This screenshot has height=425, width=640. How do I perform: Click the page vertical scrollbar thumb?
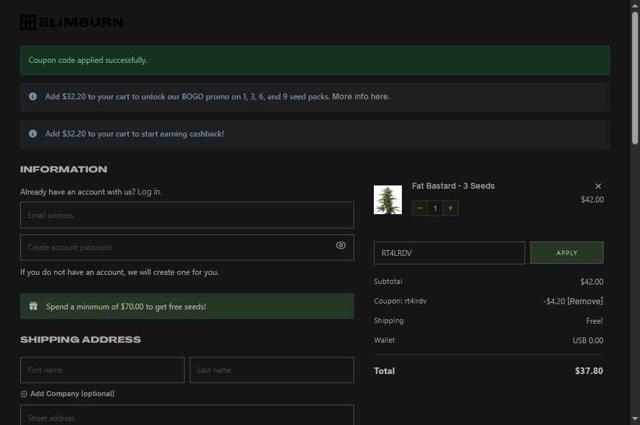click(635, 78)
